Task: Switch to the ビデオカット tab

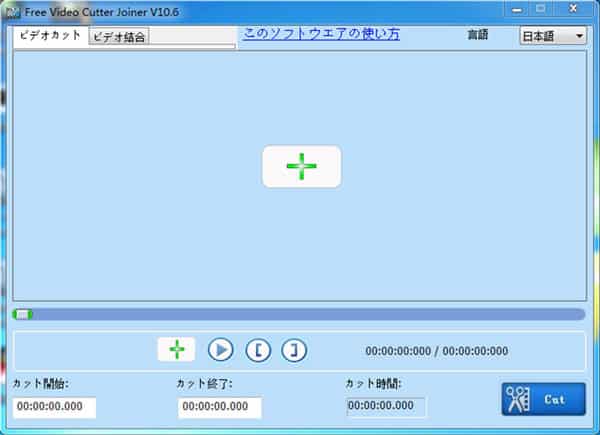Action: [x=50, y=36]
